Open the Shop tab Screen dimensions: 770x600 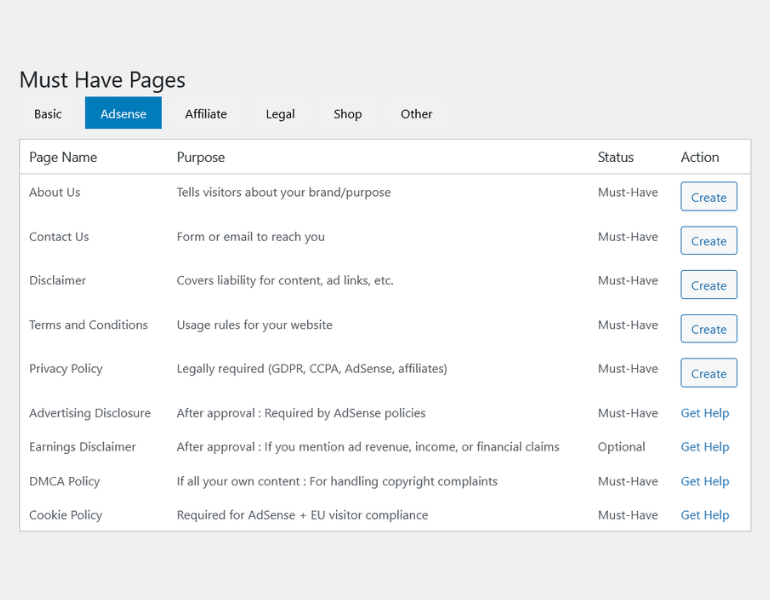348,113
